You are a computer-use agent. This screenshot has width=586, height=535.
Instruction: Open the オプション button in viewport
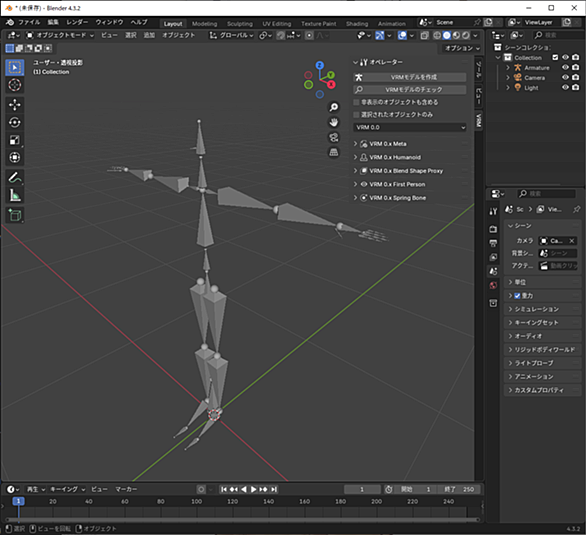[x=462, y=48]
